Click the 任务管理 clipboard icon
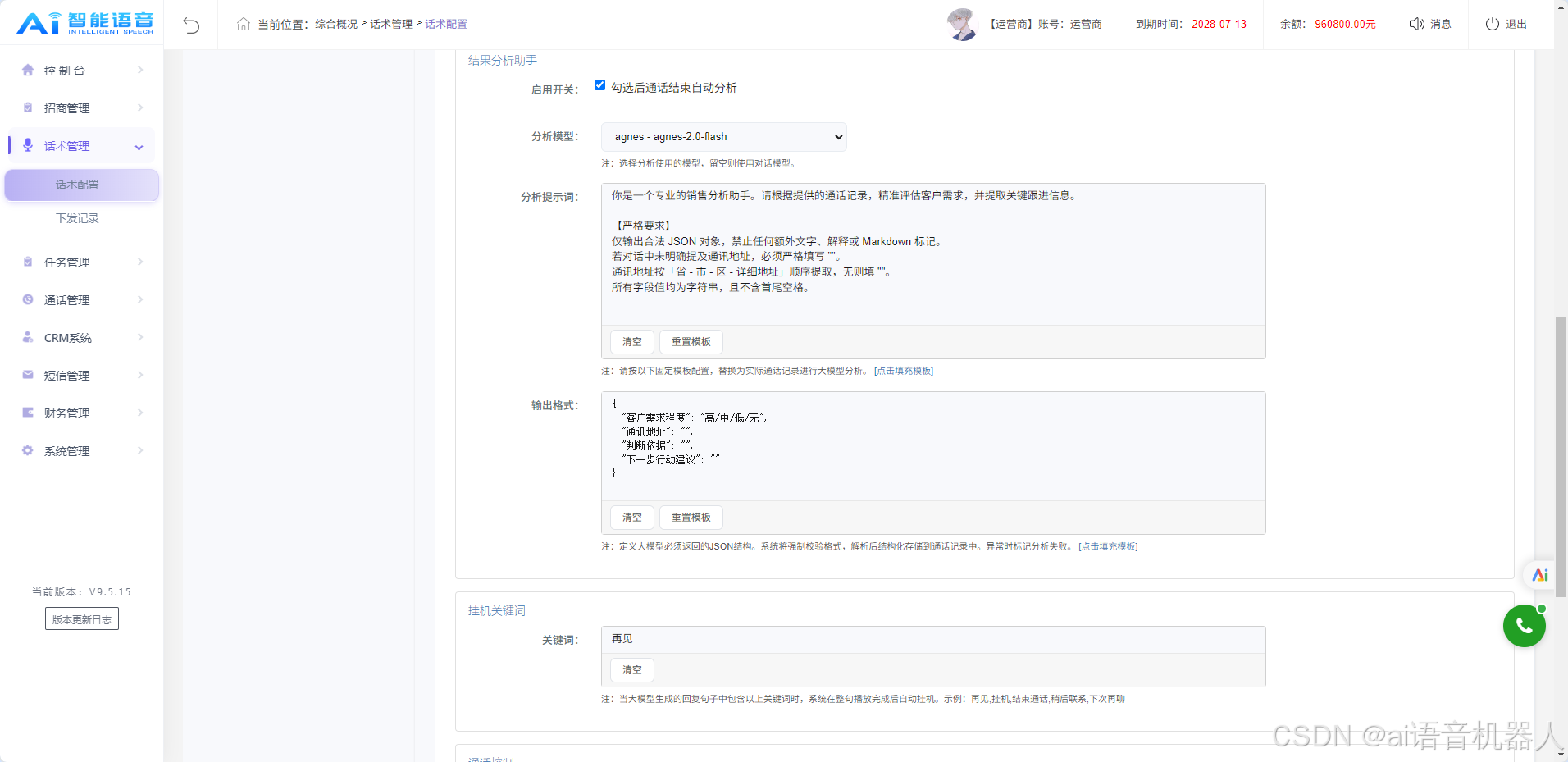 point(28,262)
